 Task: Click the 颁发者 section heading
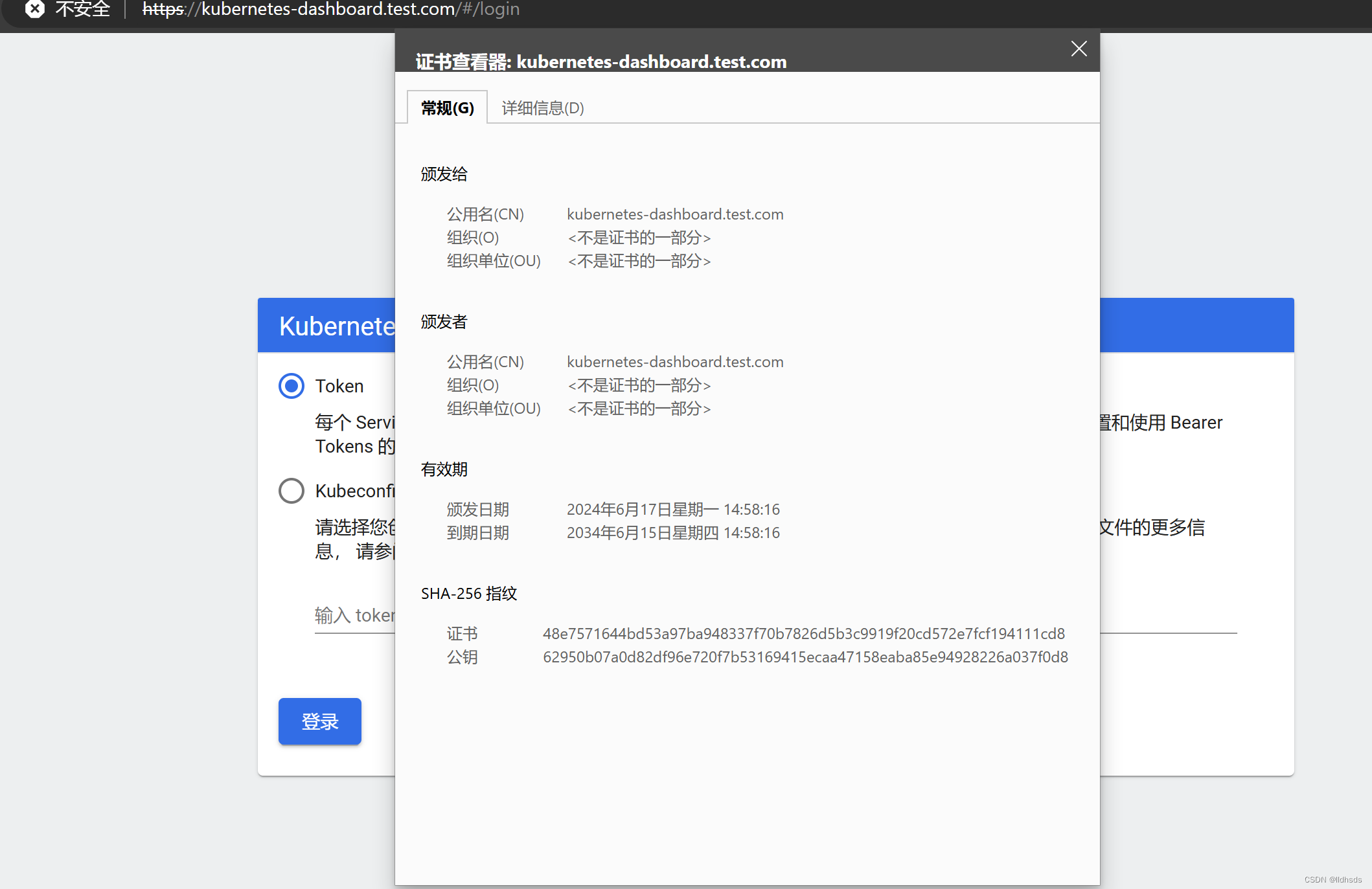click(x=444, y=322)
